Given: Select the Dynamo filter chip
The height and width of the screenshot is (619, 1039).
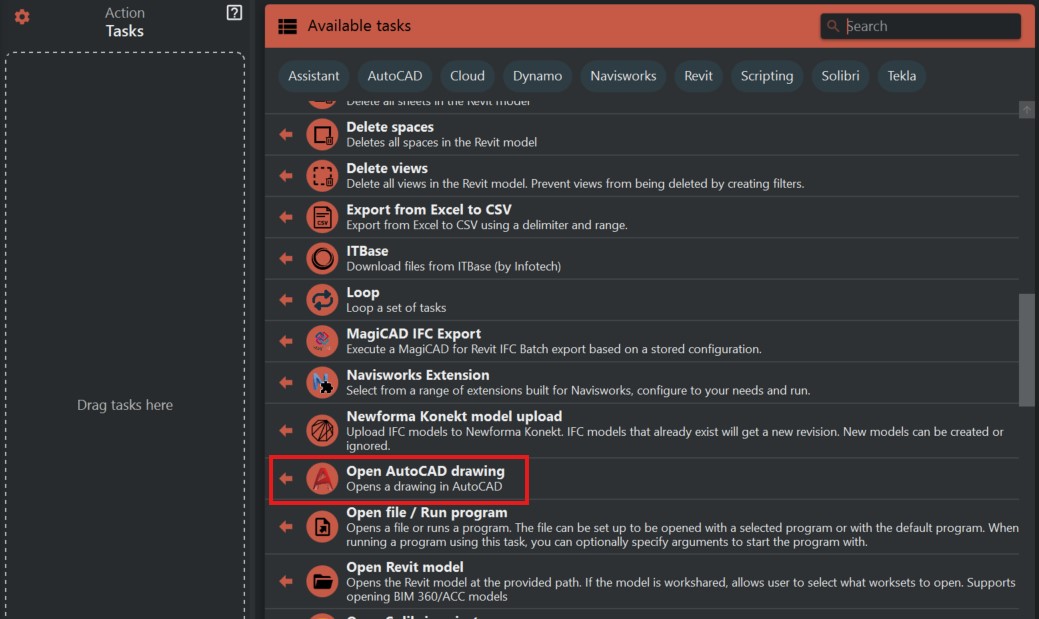Looking at the screenshot, I should tap(538, 76).
